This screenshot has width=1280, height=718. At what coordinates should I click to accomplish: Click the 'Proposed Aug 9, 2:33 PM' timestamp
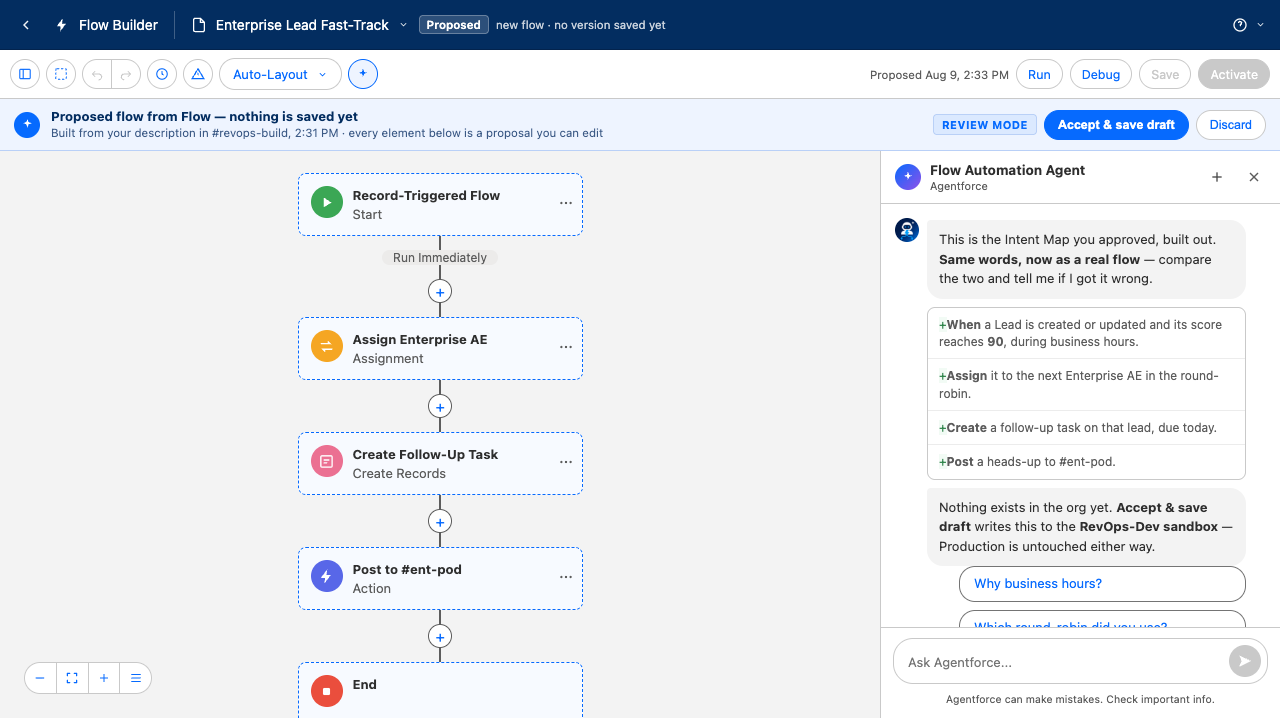pyautogui.click(x=939, y=75)
